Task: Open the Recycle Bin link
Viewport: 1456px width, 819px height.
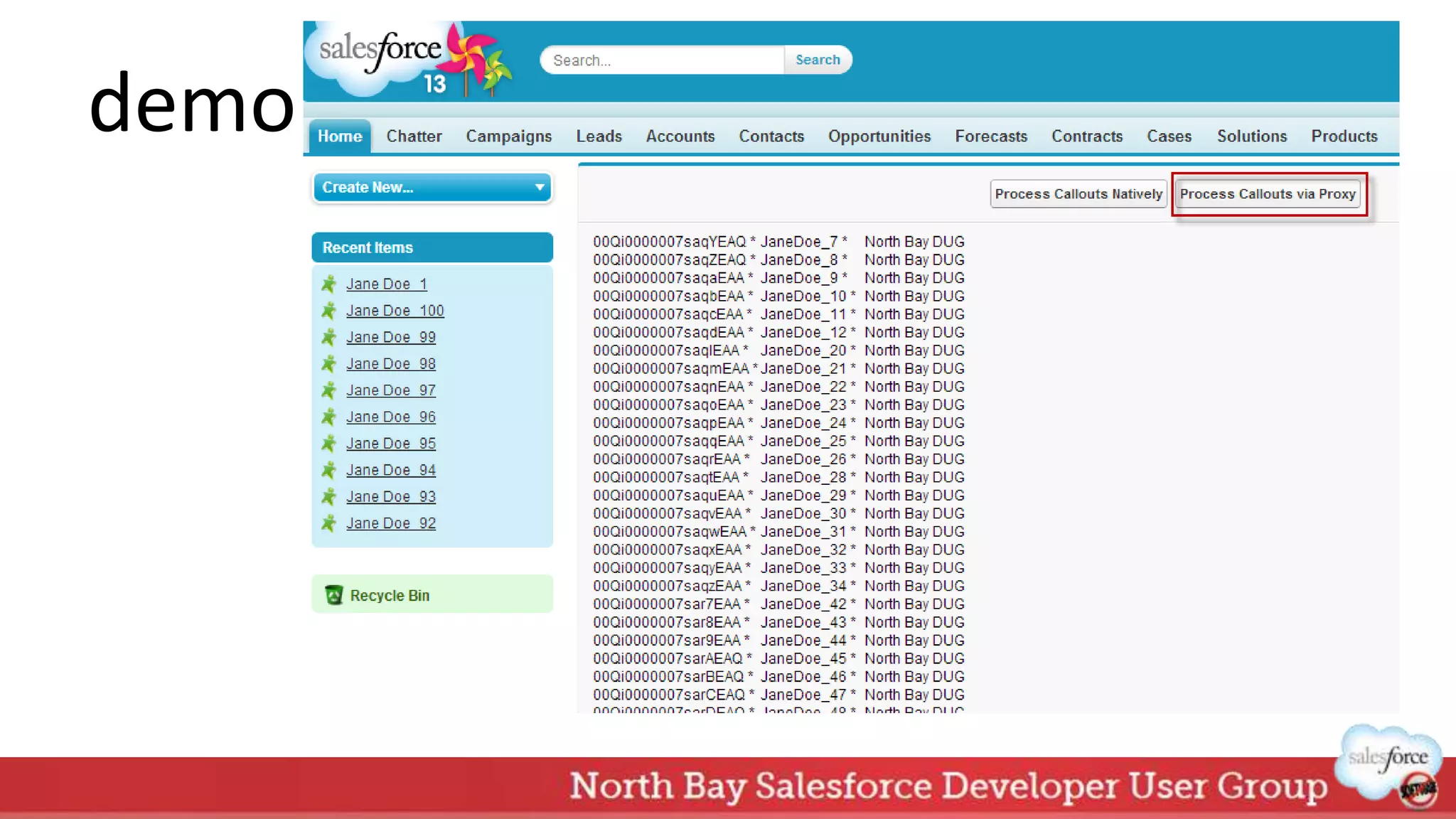Action: coord(390,596)
